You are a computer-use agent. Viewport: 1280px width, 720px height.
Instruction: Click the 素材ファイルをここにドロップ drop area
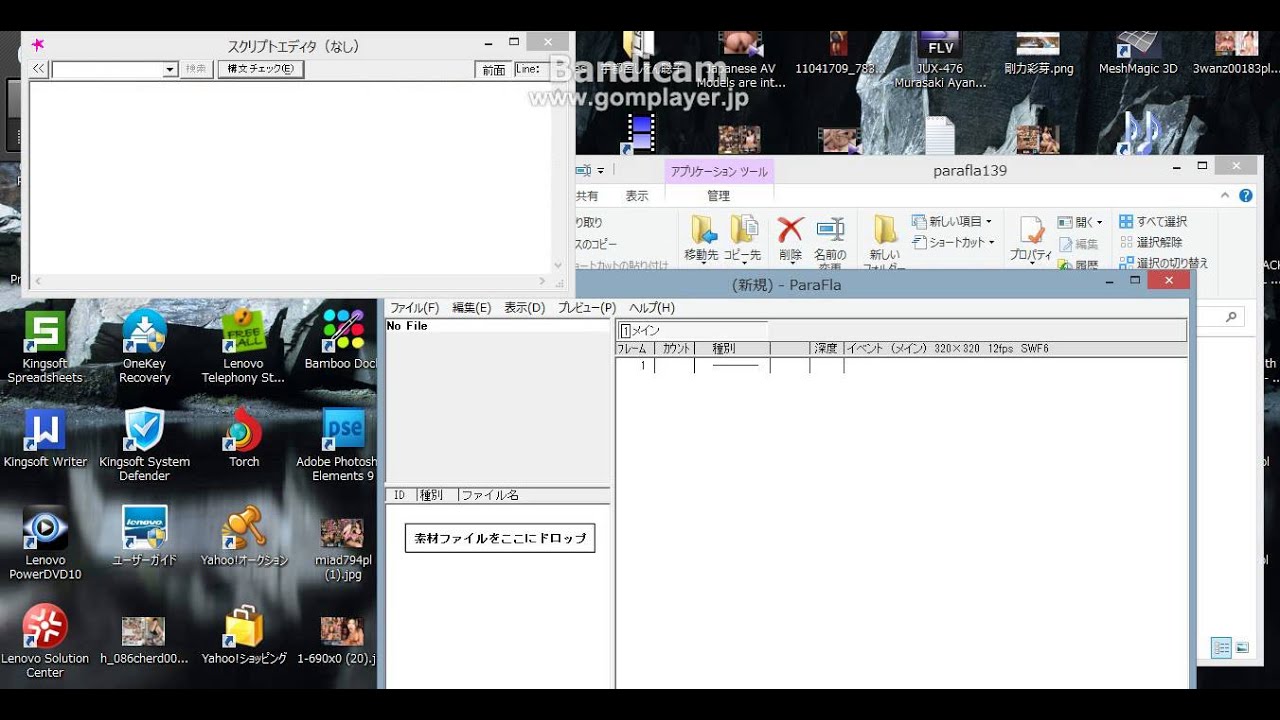coord(500,538)
